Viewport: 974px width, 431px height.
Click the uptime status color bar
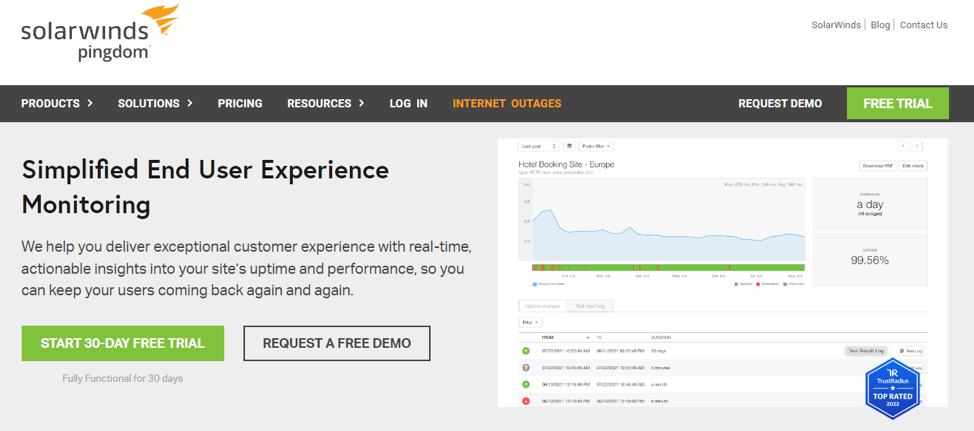pos(668,267)
